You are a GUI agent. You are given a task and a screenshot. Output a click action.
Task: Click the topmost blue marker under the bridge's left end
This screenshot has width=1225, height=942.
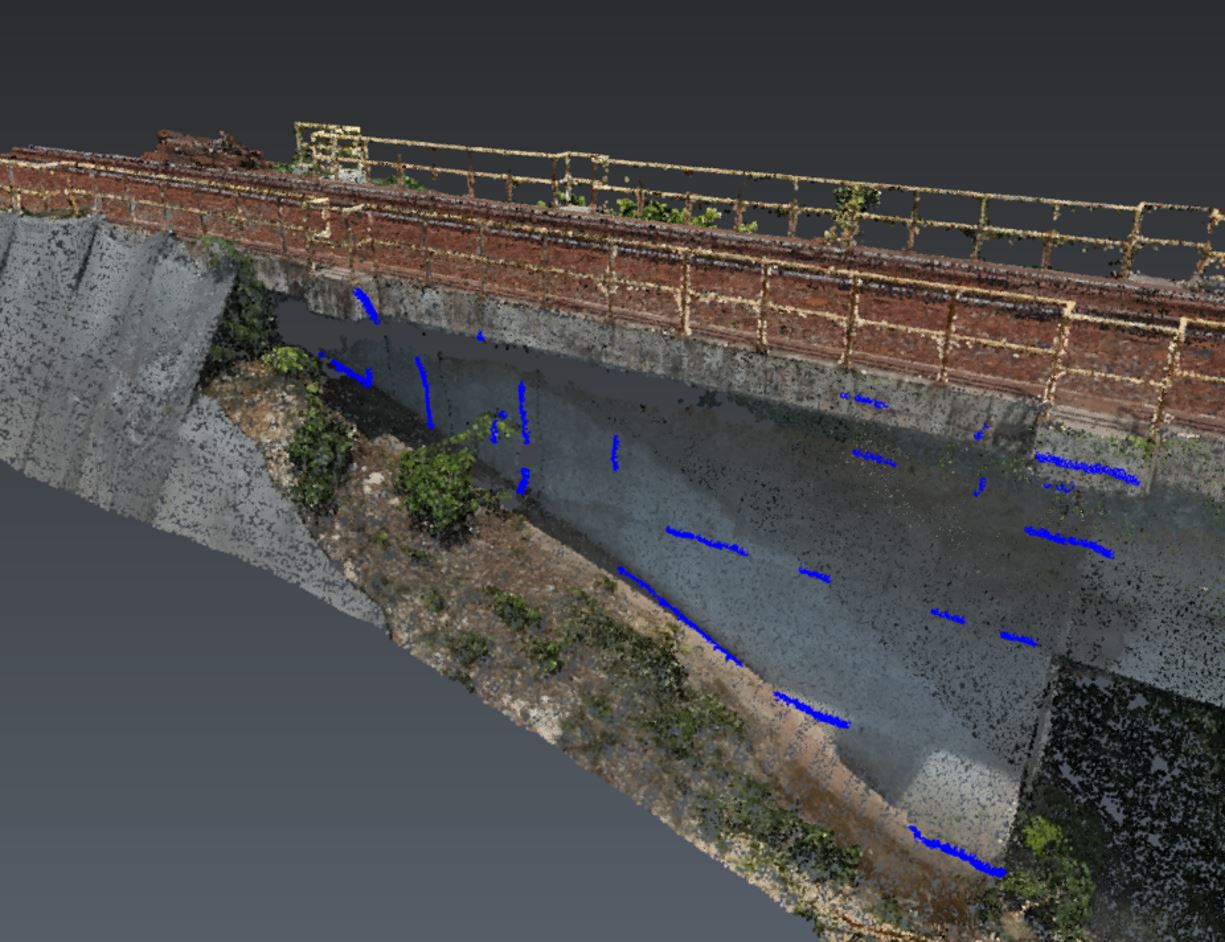point(366,305)
